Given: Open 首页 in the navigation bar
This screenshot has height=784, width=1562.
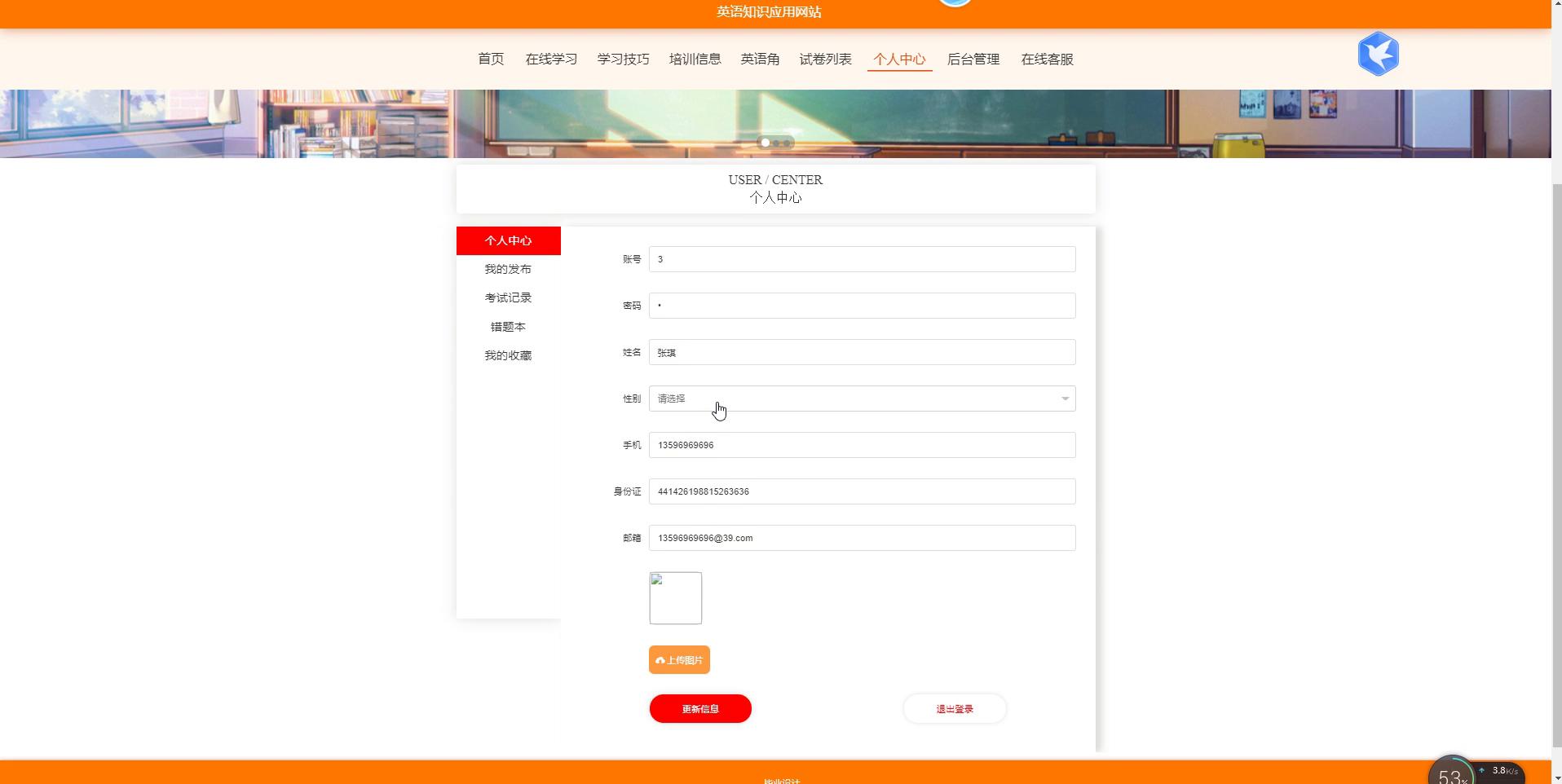Looking at the screenshot, I should click(x=491, y=59).
